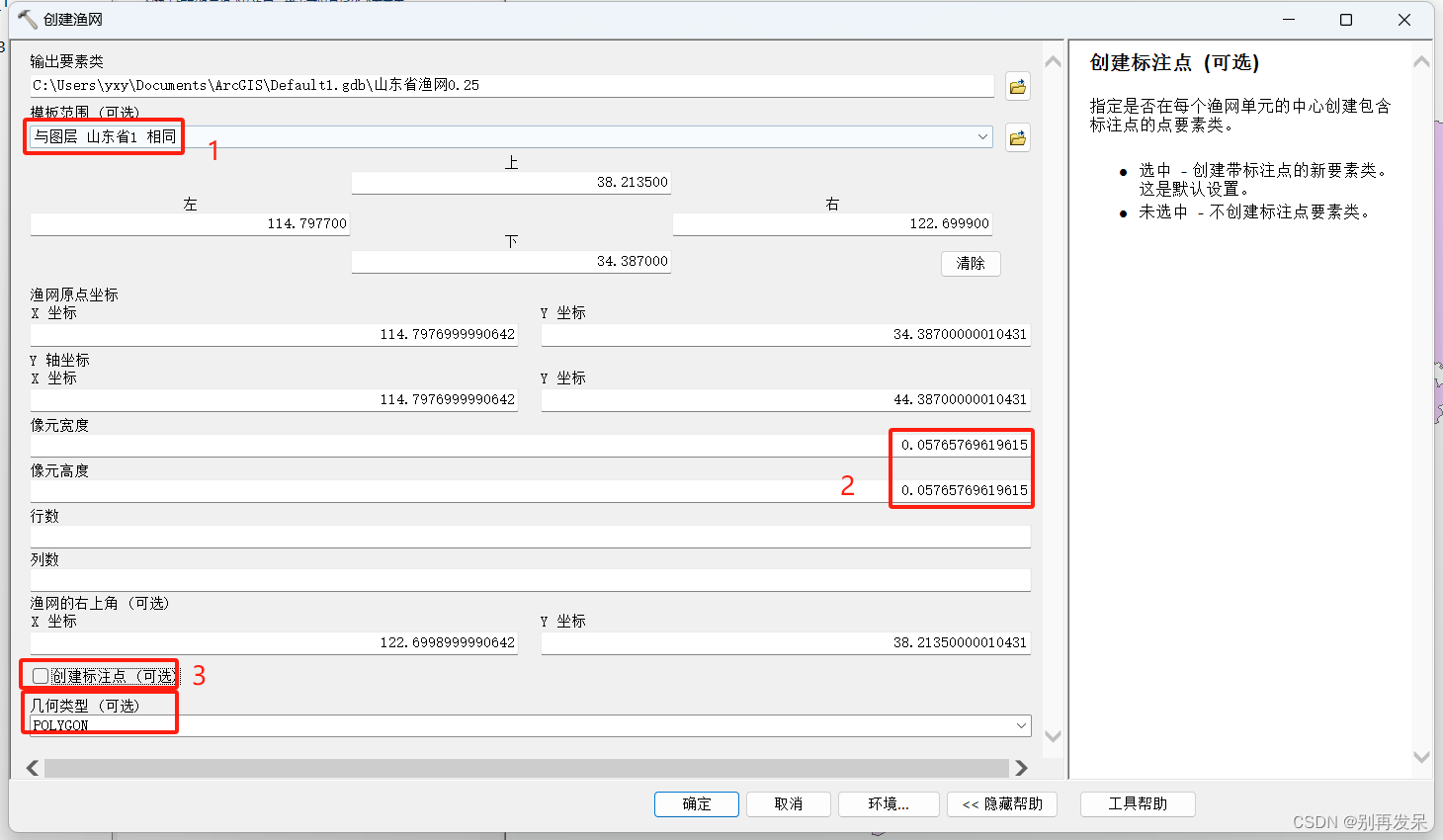Click horizontal scrollbar left arrow
The image size is (1443, 840).
point(33,768)
